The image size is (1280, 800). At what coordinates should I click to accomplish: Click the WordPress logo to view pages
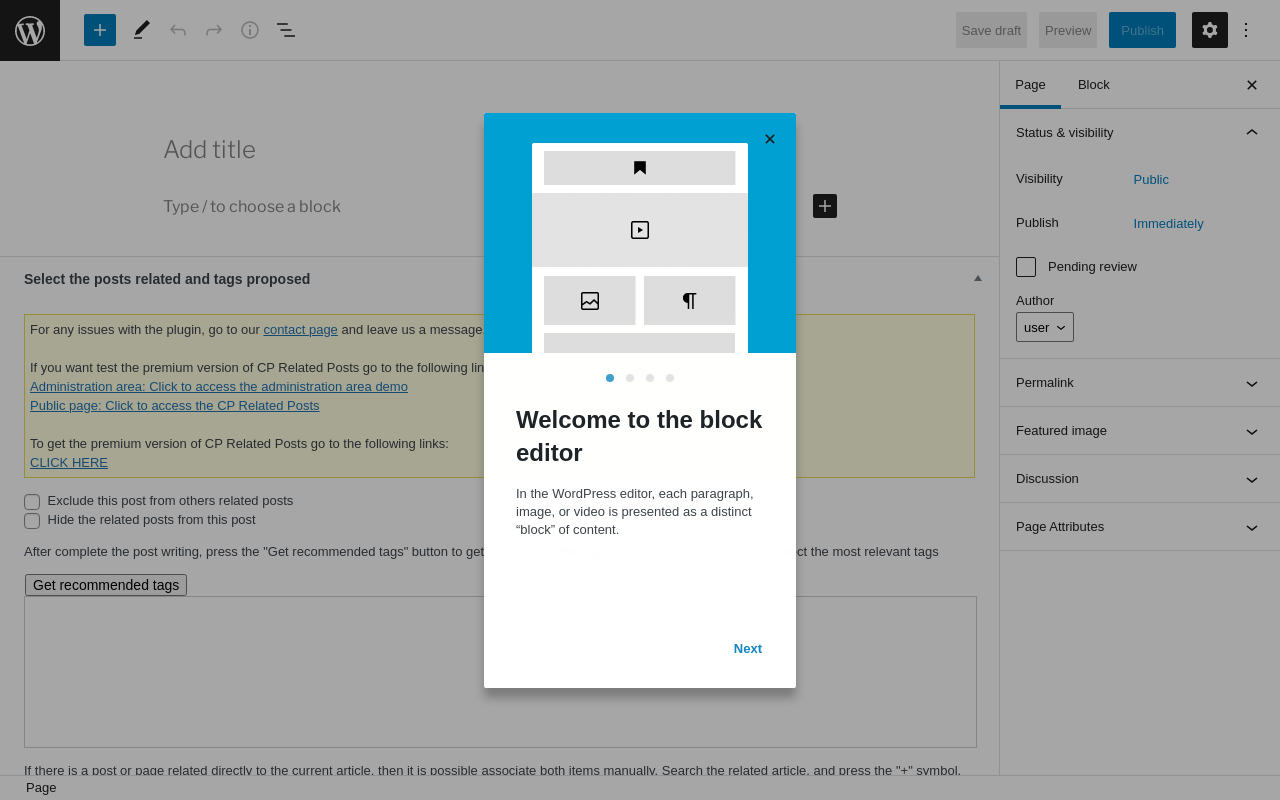click(x=30, y=30)
